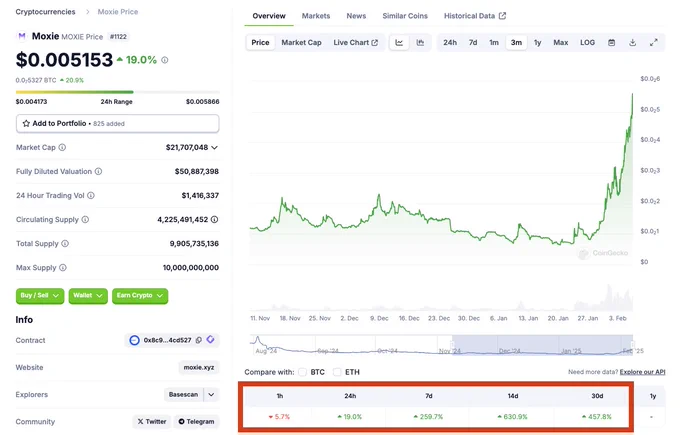Click the purple wallet icon after contract address
Image resolution: width=680 pixels, height=435 pixels.
click(x=210, y=340)
